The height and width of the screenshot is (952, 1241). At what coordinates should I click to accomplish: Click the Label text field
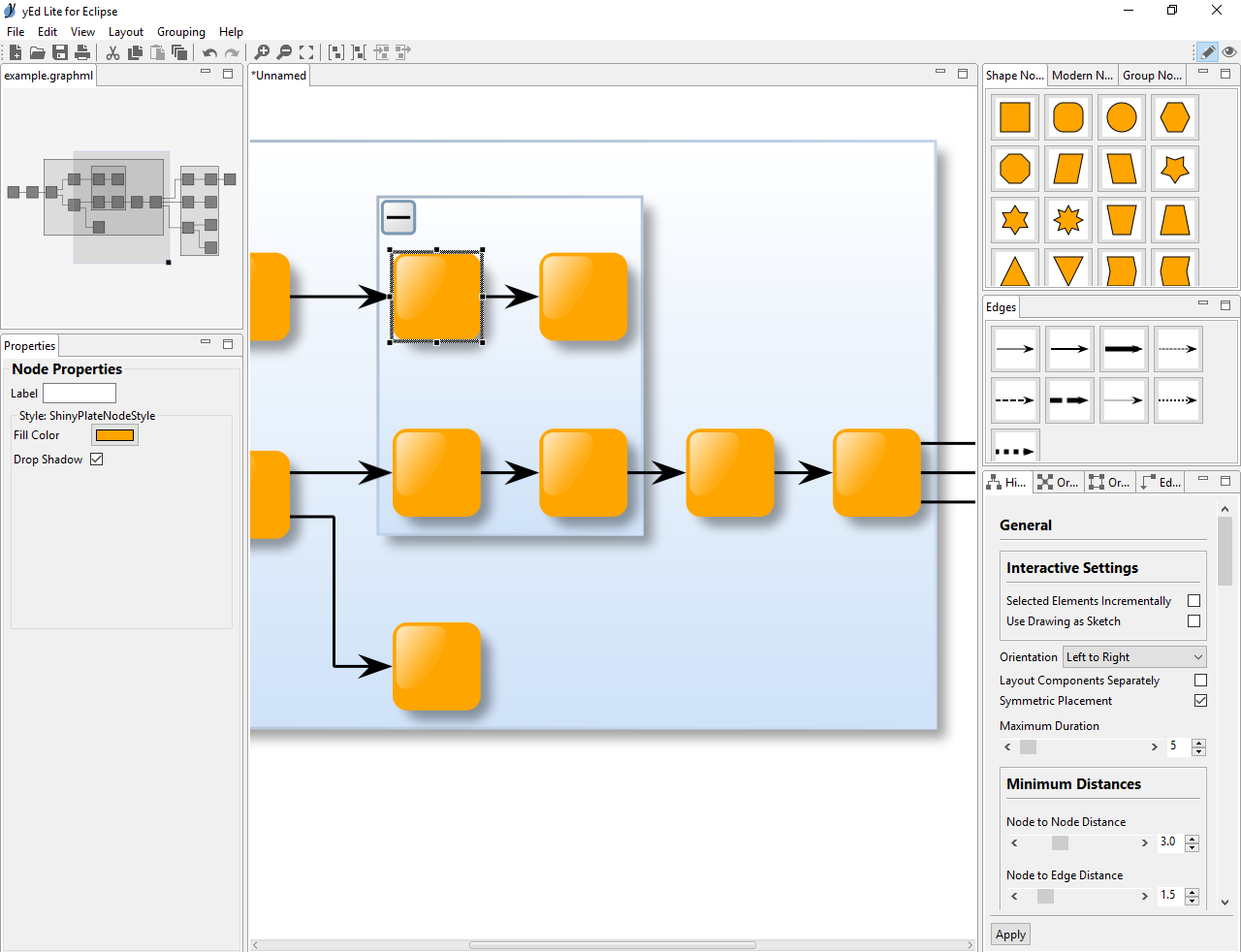click(x=80, y=394)
